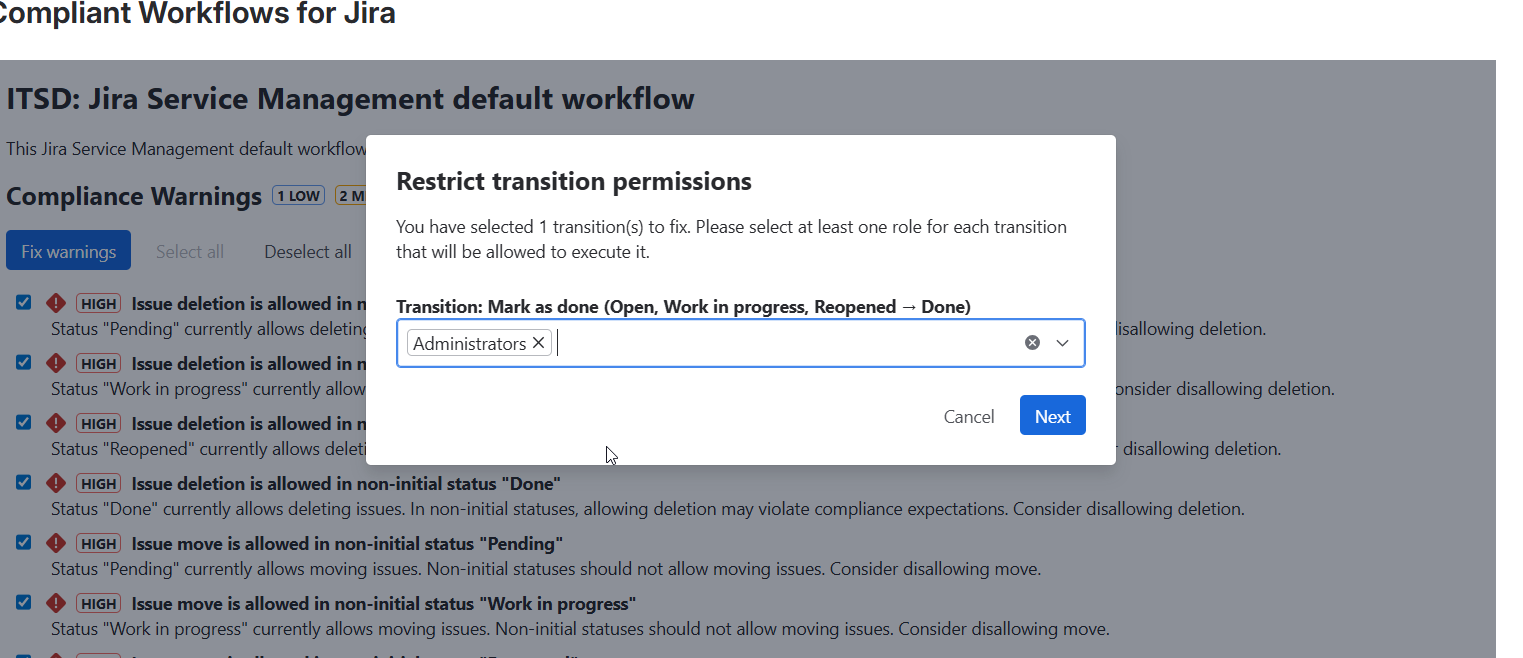Image resolution: width=1523 pixels, height=658 pixels.
Task: Click red warning icon for issue move "Pending"
Action: 56,543
